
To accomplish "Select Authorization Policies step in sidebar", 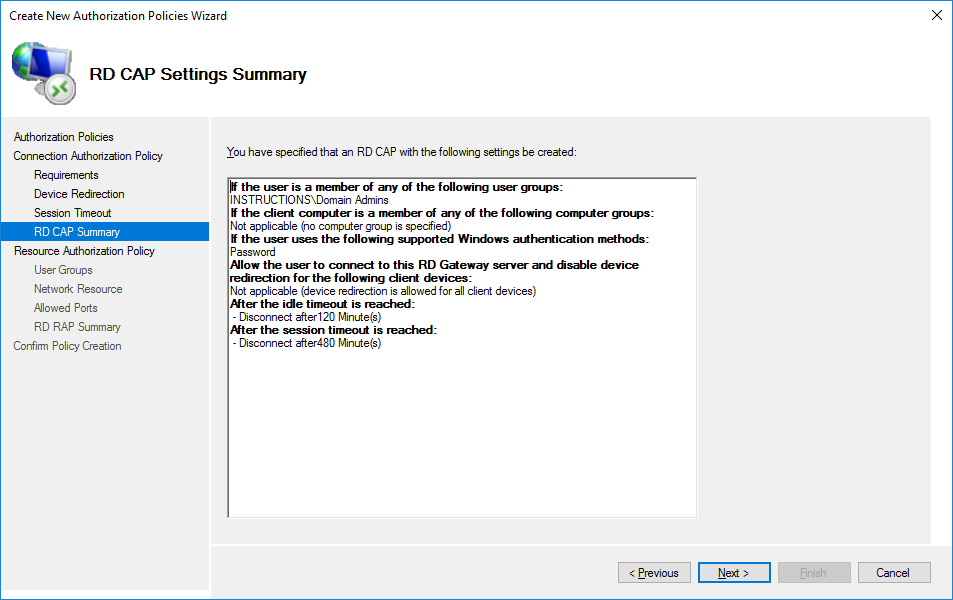I will pos(63,137).
